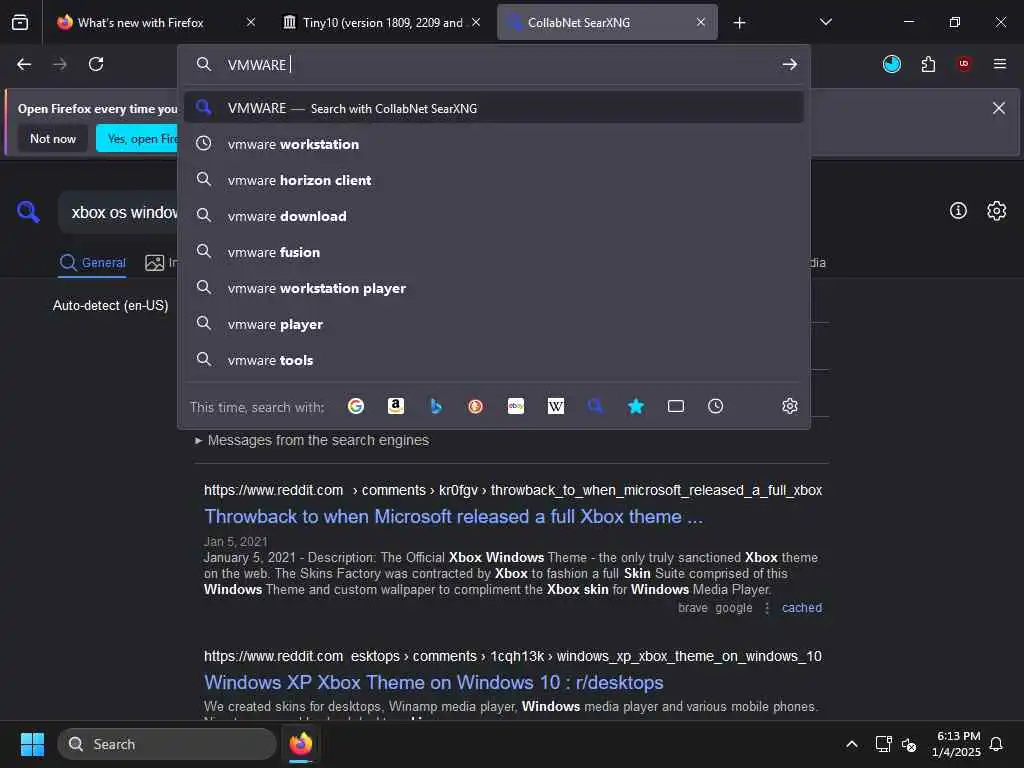Close the Tiny10 tab
Image resolution: width=1024 pixels, height=768 pixels.
(476, 22)
